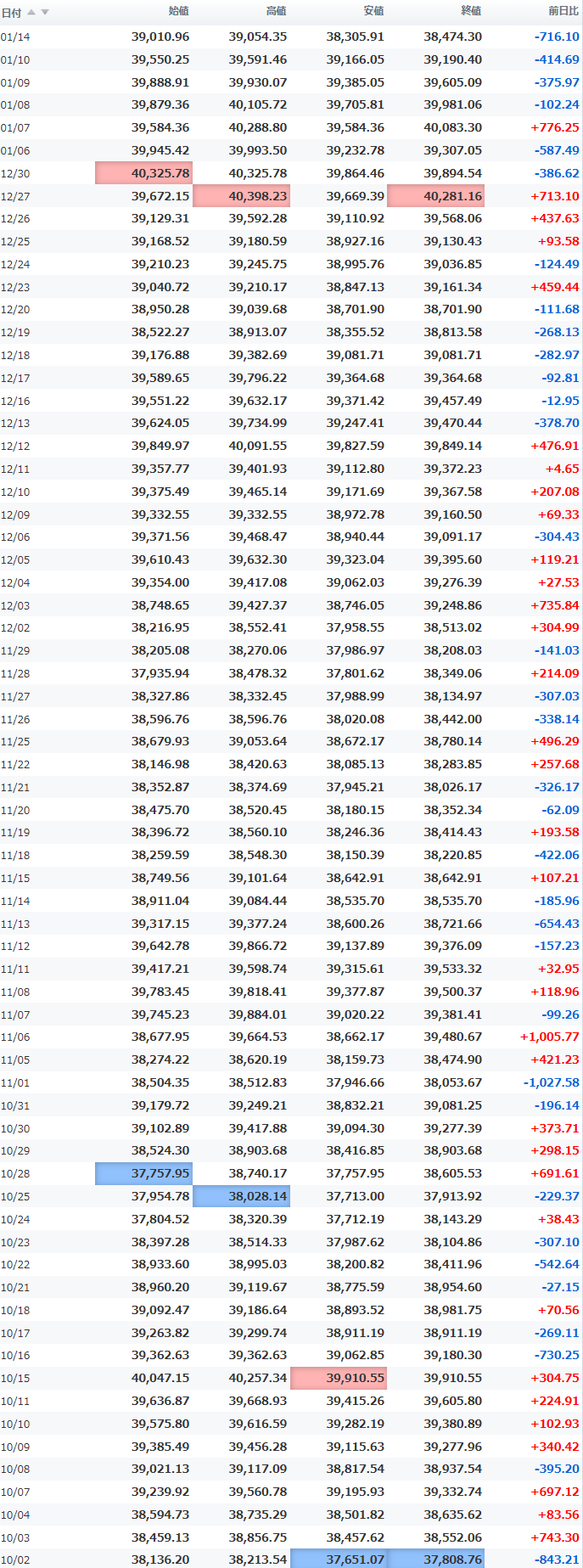Screen dimensions: 583x1568
Task: Click the change value +1,005.77
Action: [x=550, y=1037]
